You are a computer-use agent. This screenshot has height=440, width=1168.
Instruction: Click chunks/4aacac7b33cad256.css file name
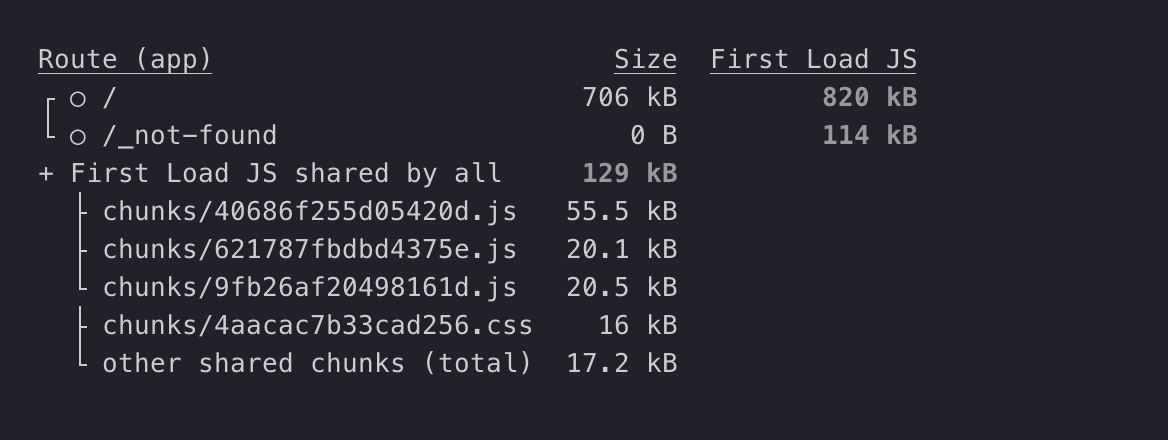pyautogui.click(x=318, y=326)
